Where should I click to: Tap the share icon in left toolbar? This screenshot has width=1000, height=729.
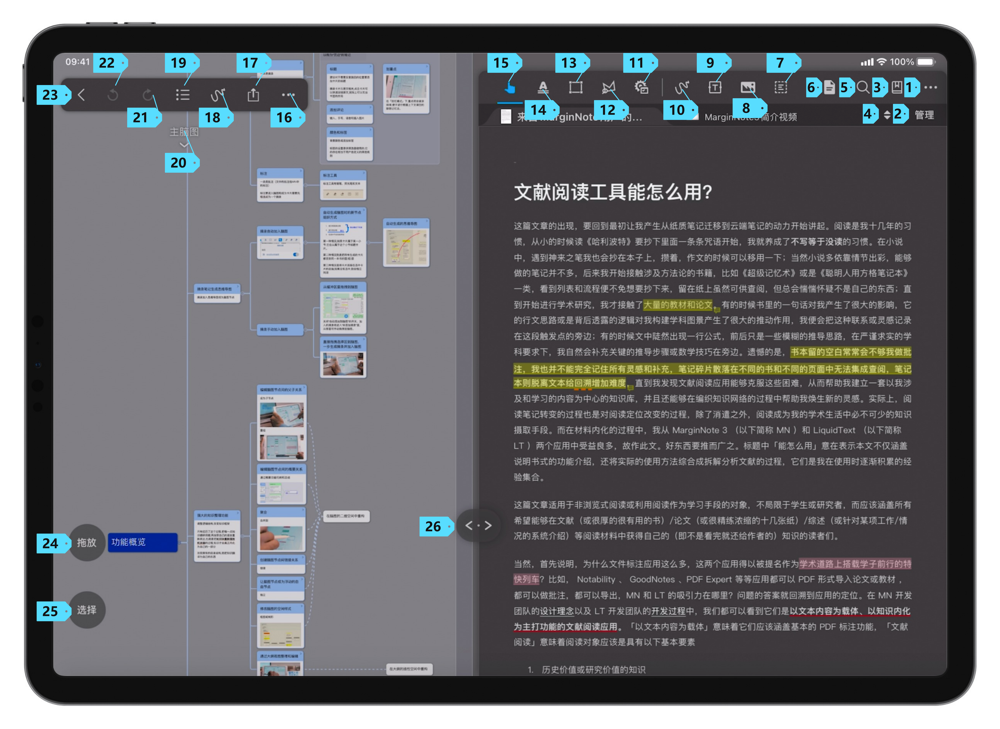click(x=253, y=95)
